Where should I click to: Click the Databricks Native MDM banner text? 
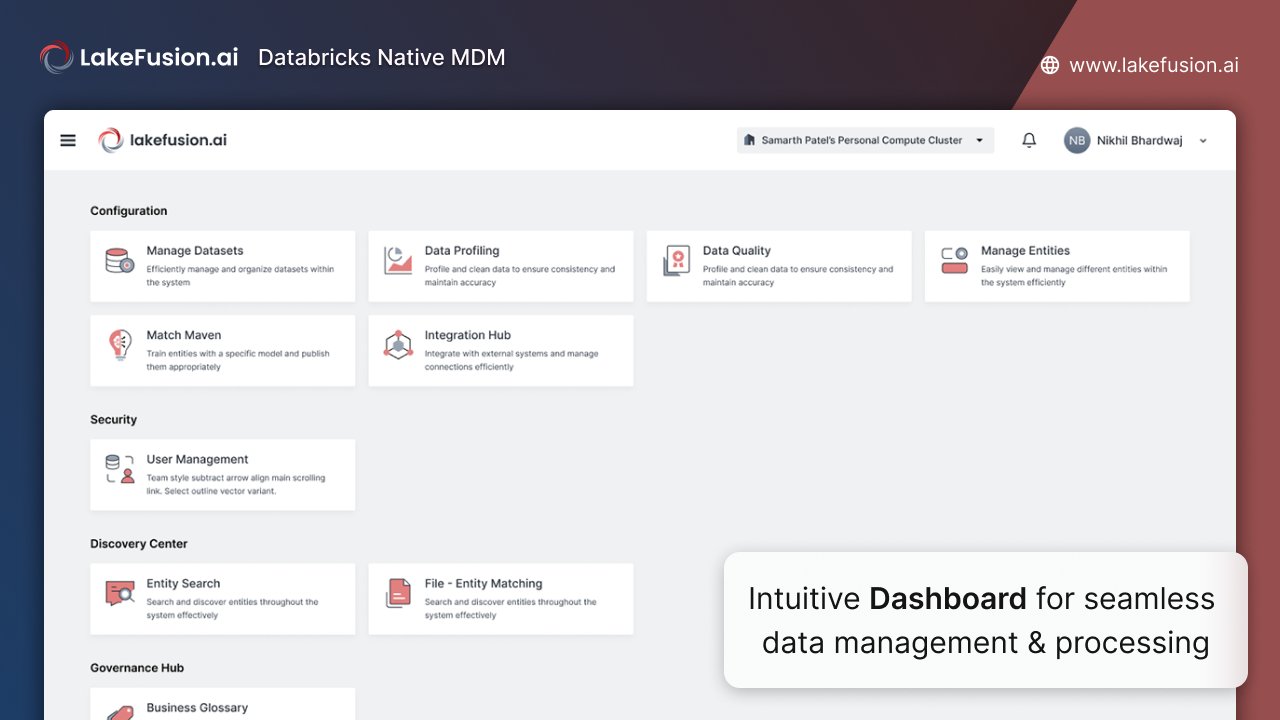382,57
